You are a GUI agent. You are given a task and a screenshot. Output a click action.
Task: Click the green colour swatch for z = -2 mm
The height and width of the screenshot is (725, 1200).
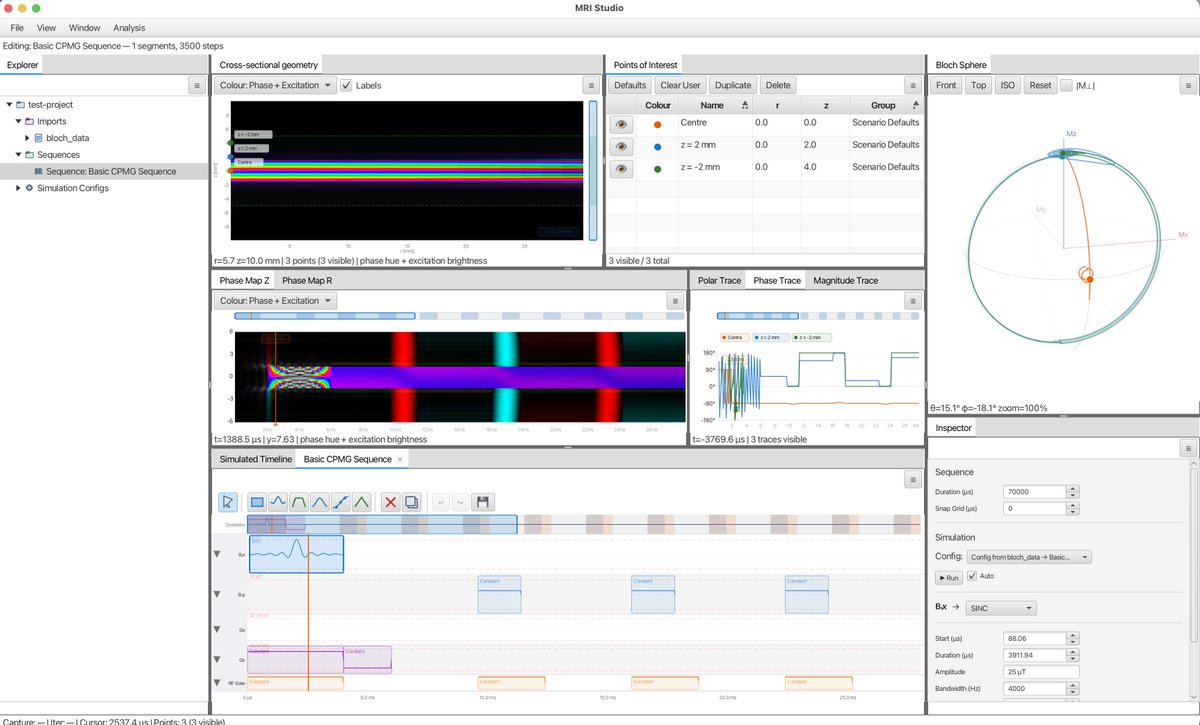pos(657,168)
